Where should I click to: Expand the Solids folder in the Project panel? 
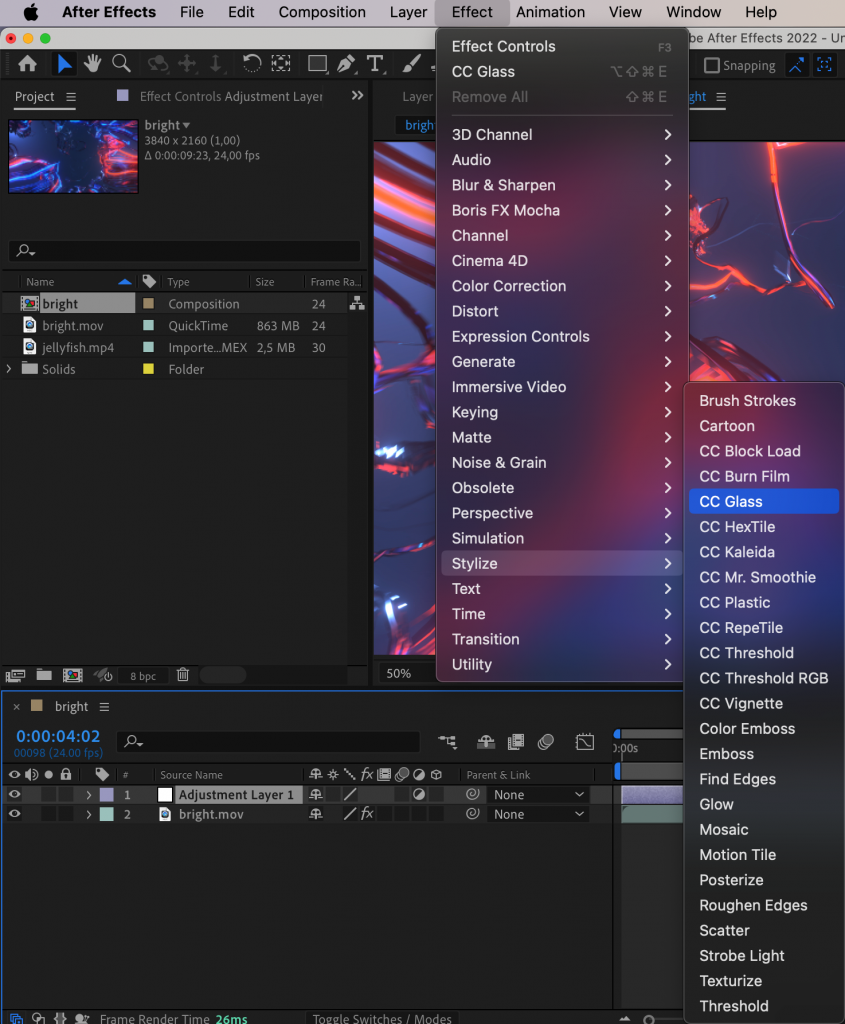click(x=8, y=369)
